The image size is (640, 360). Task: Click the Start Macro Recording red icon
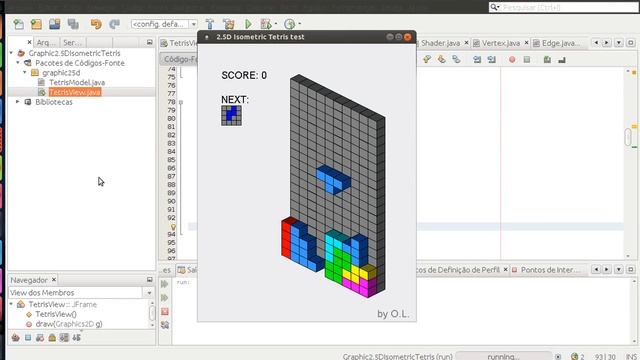coord(512,60)
